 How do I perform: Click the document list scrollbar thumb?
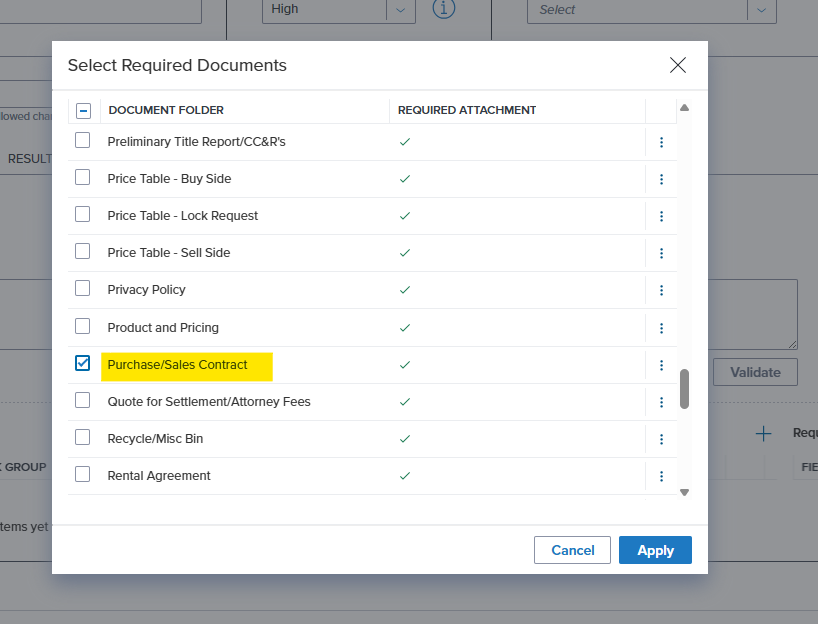684,389
